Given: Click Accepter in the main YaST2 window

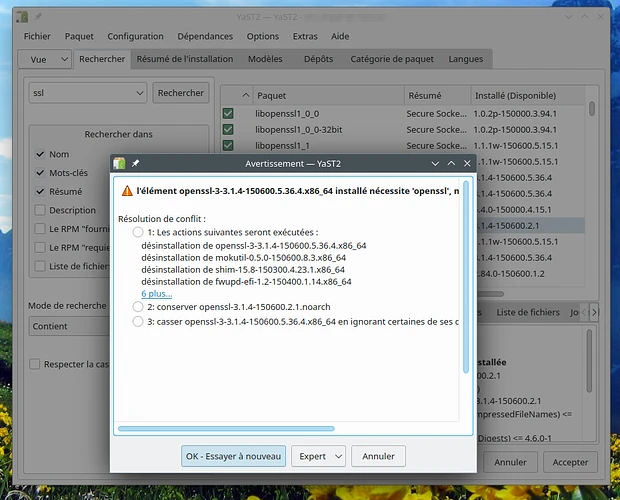Looking at the screenshot, I should point(570,462).
